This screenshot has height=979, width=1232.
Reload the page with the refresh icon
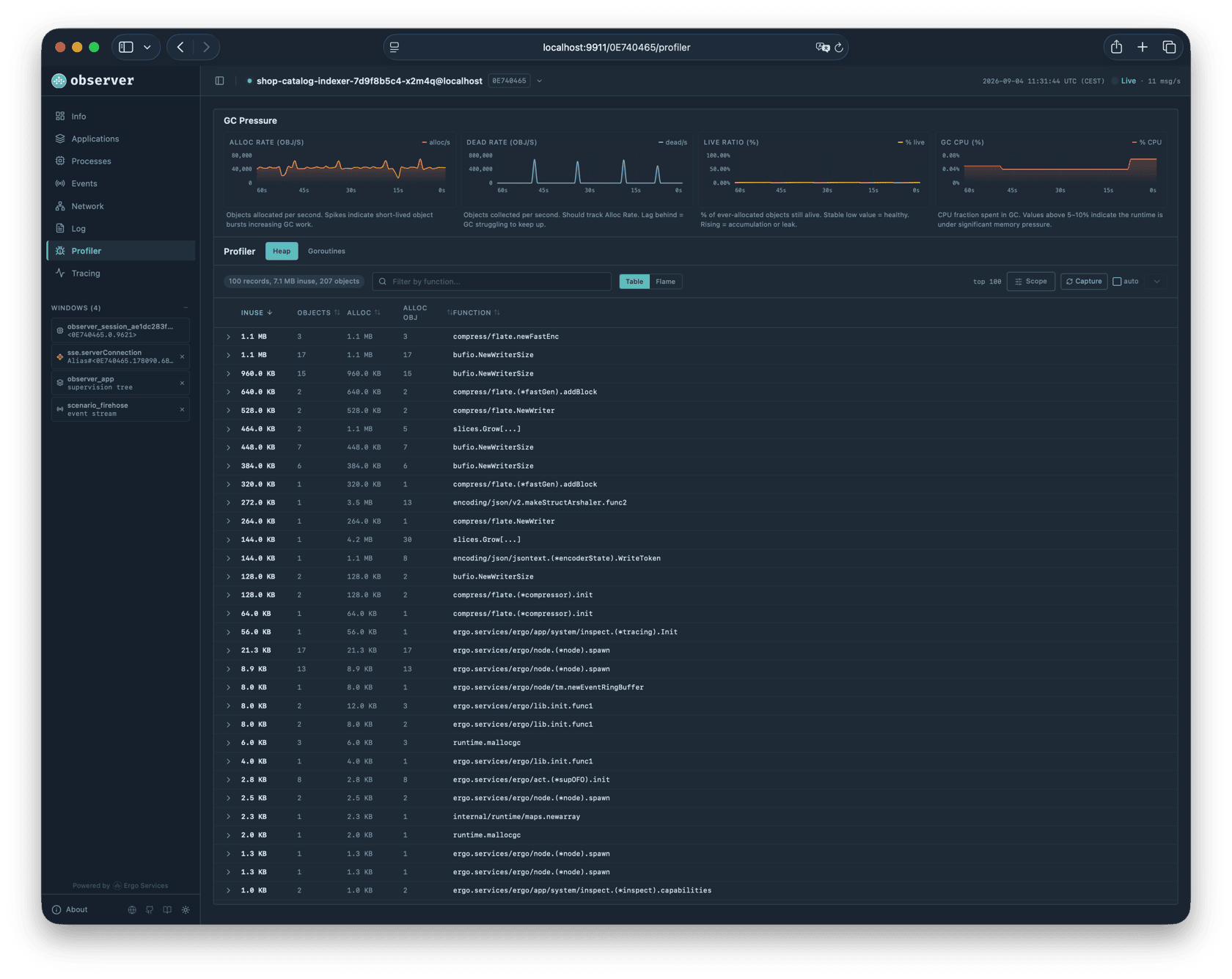tap(839, 48)
